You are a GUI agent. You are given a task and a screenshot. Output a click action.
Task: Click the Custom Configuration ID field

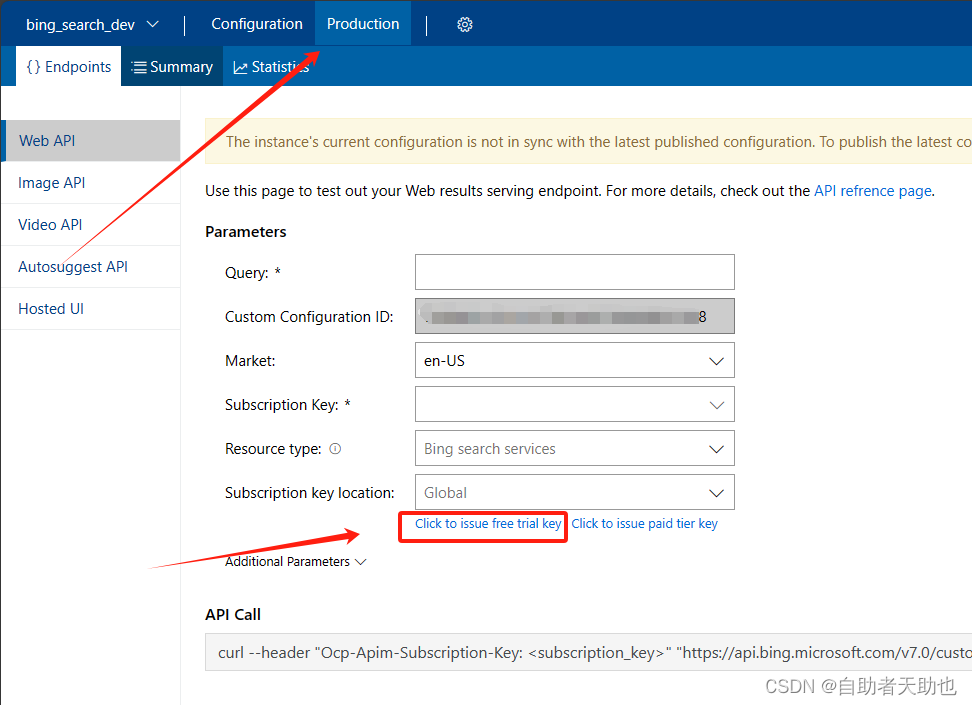click(575, 316)
